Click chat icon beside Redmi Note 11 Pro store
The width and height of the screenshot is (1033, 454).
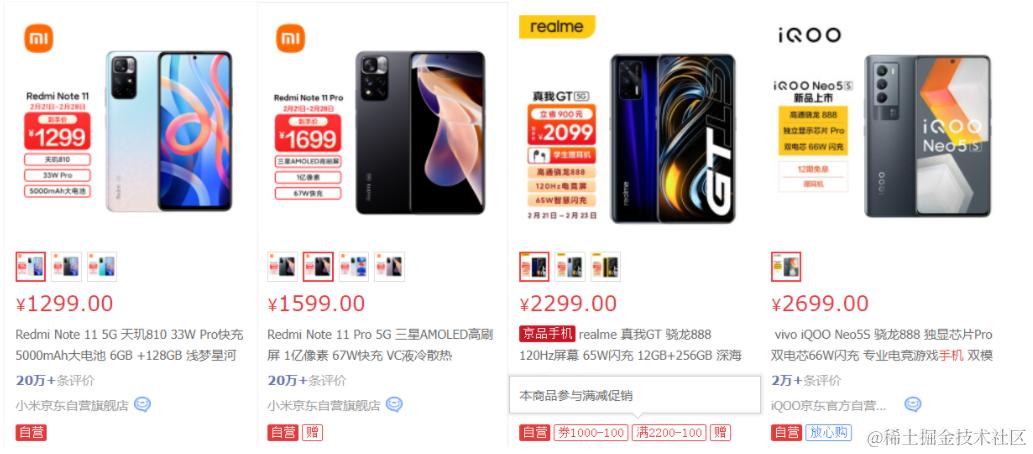coord(394,405)
